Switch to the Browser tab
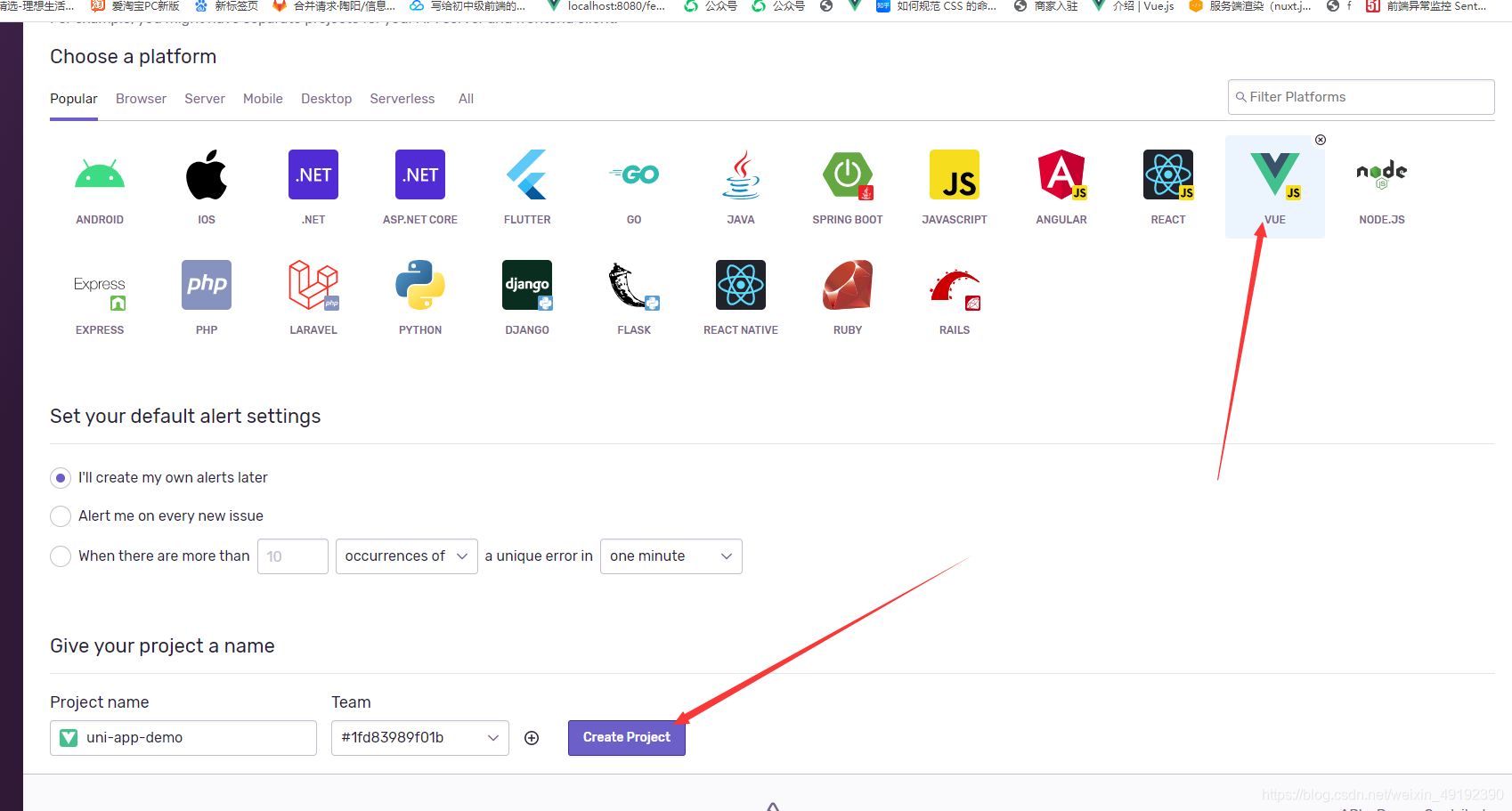The height and width of the screenshot is (811, 1512). [x=141, y=99]
